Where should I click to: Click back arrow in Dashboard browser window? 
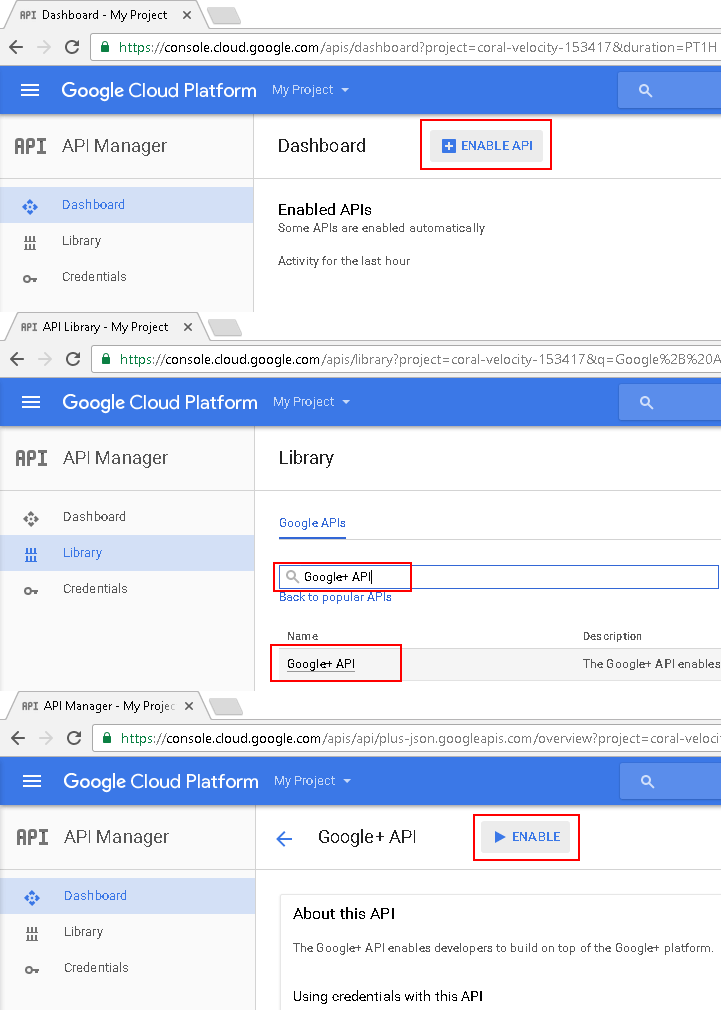tap(16, 47)
